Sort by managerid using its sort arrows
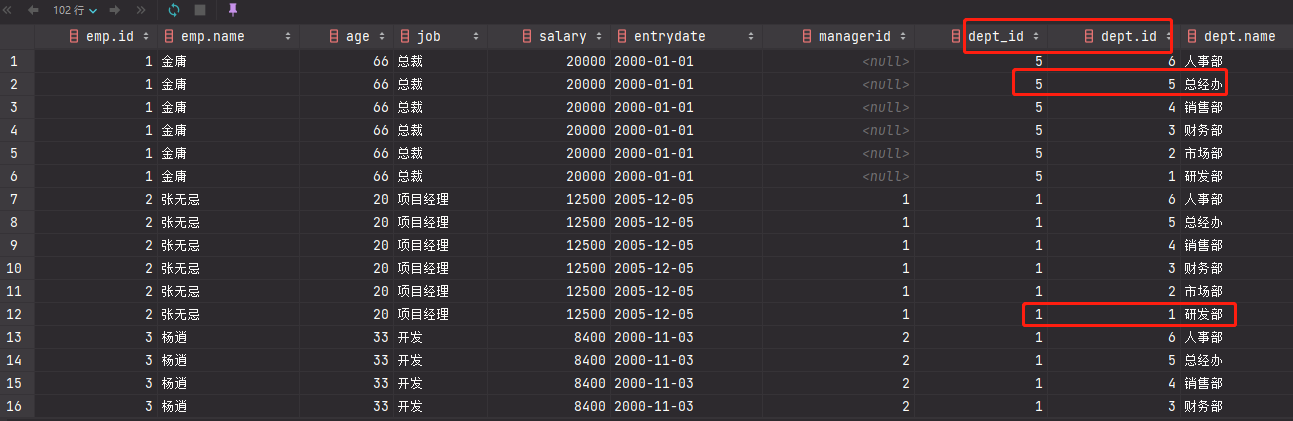 tap(903, 37)
